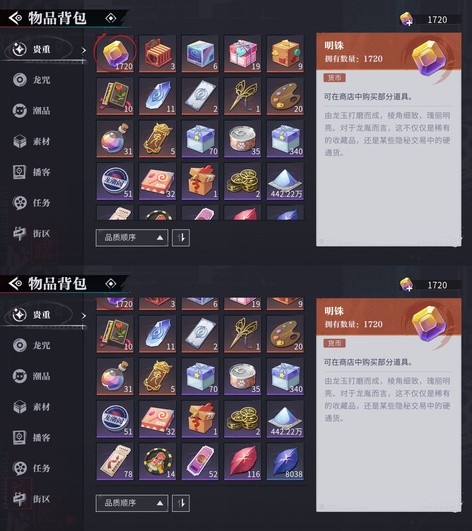
Task: Select the pink heart gift box item
Action: click(242, 54)
